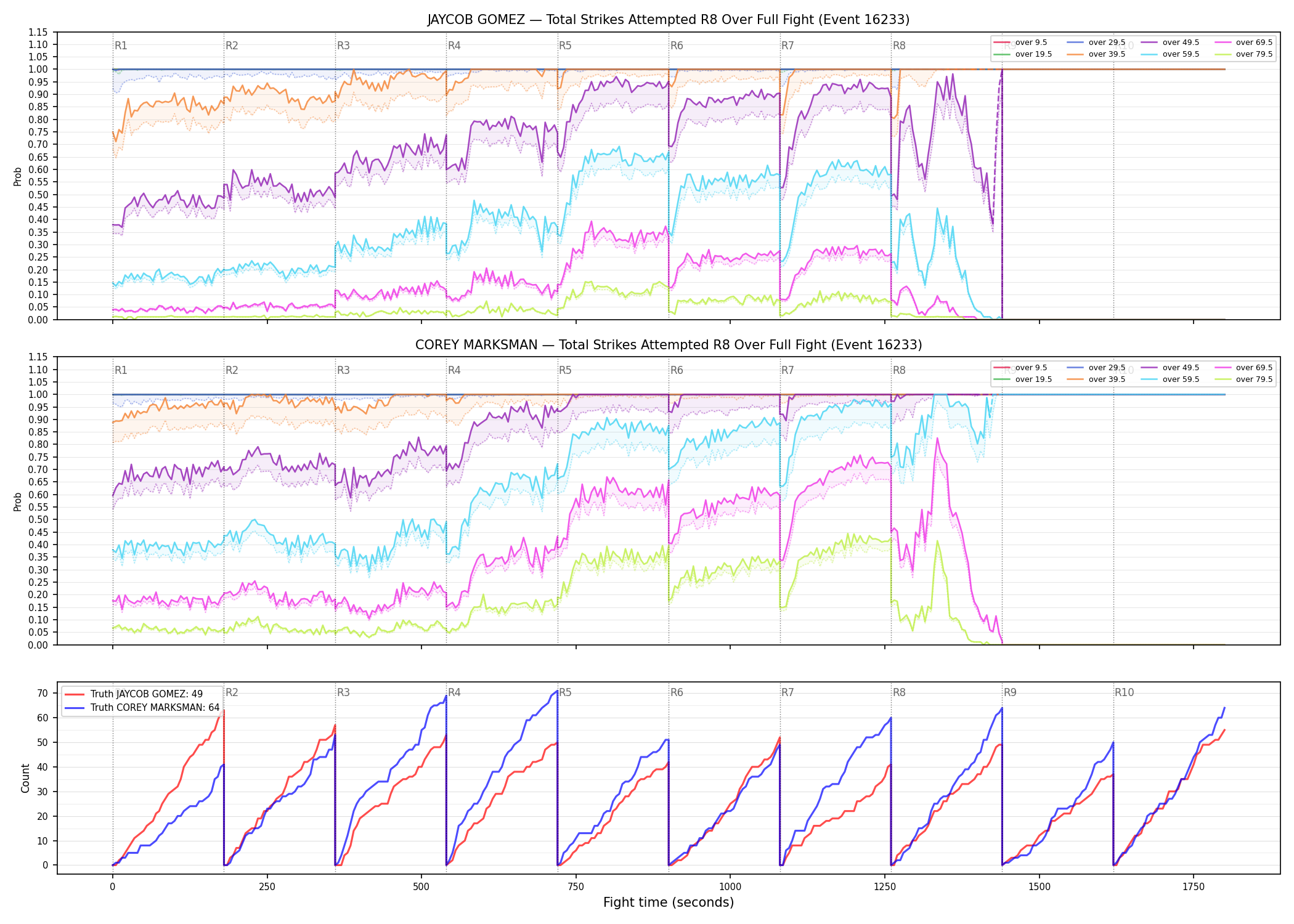Click 'over 39.5' legend entry in middle chart
This screenshot has height=924, width=1294.
coord(1096,379)
